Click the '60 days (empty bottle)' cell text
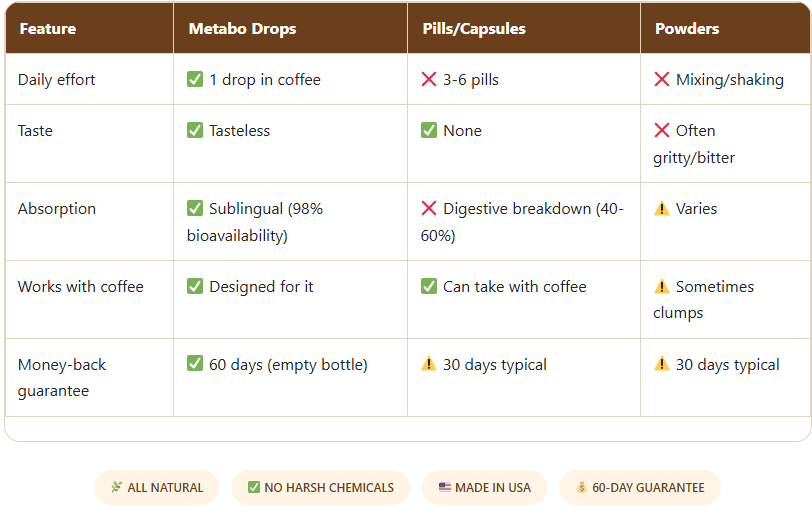Image resolution: width=812 pixels, height=514 pixels. (x=288, y=365)
